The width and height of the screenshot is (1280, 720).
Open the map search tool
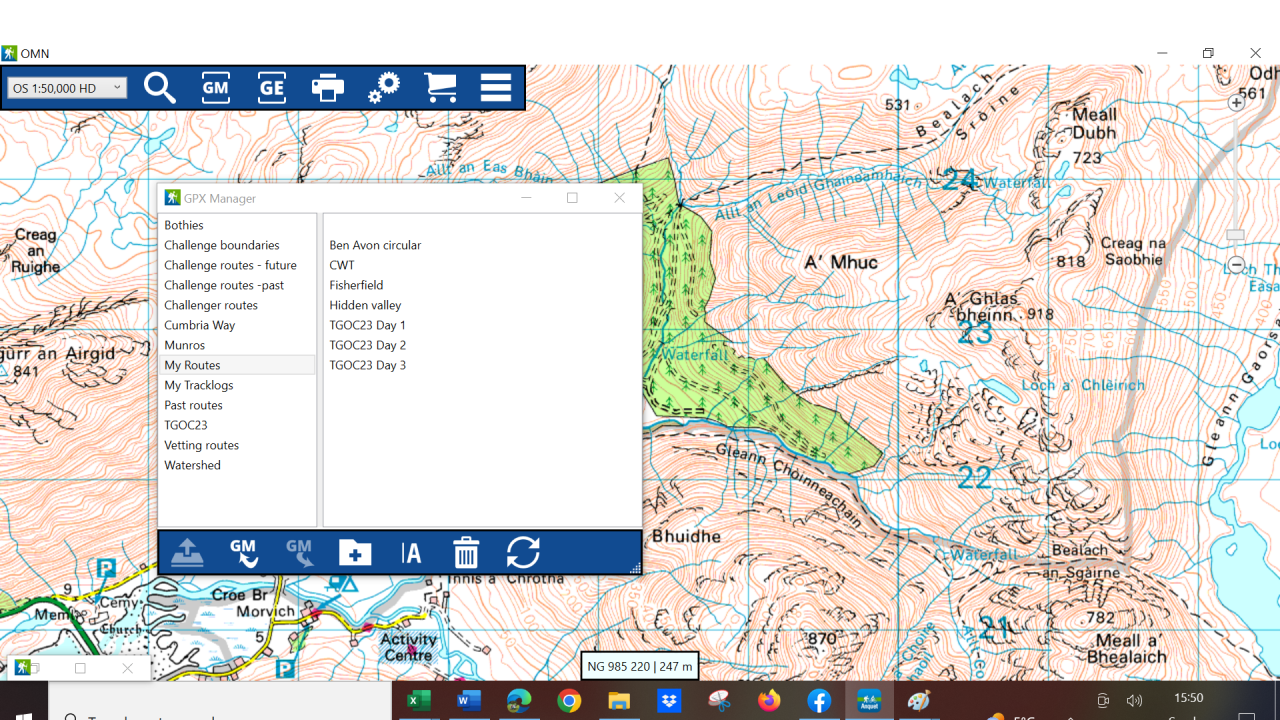[160, 88]
